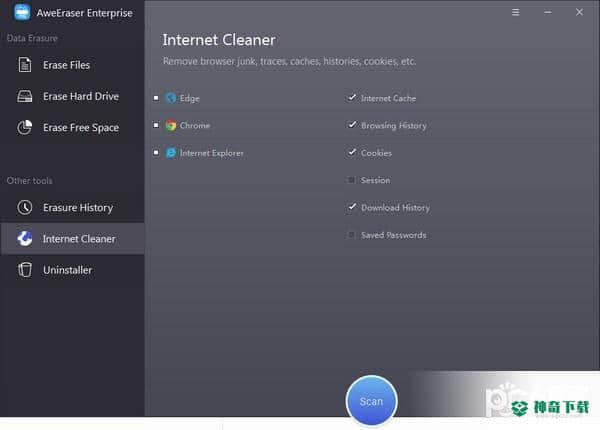Open the Erasure History section
The width and height of the screenshot is (600, 430).
[x=72, y=207]
